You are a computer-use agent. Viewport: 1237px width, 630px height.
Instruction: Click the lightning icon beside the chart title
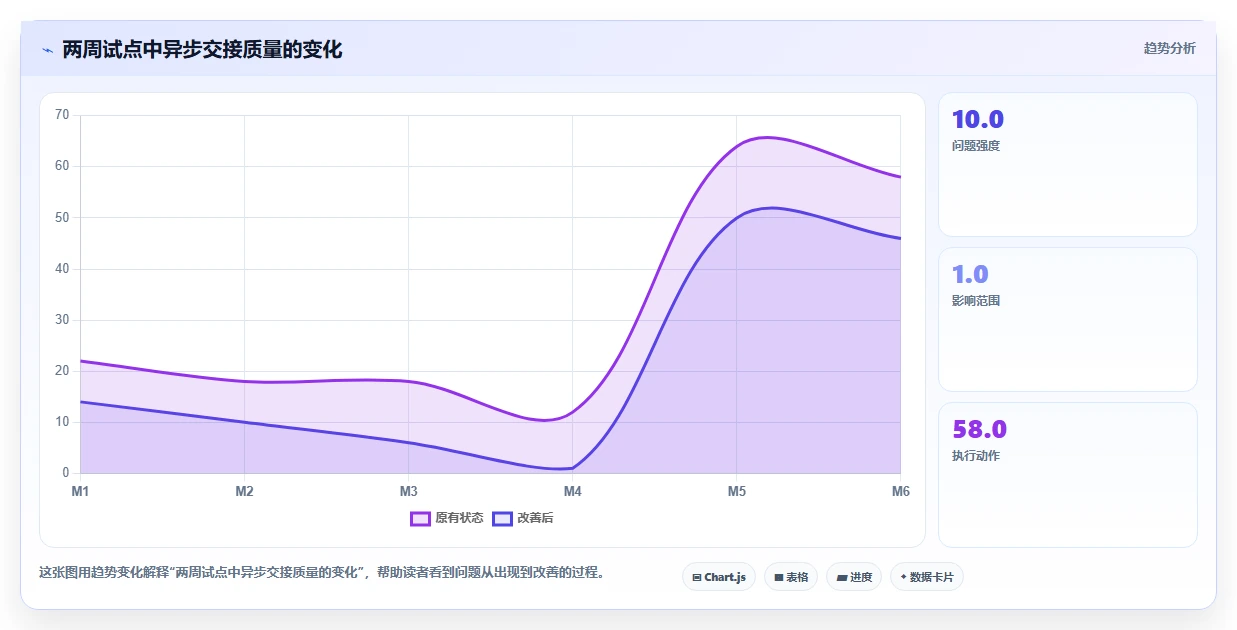tap(47, 49)
